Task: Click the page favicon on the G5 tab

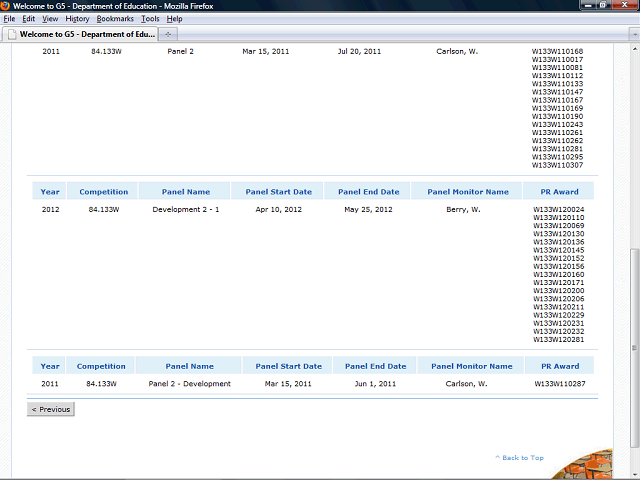Action: pyautogui.click(x=10, y=33)
